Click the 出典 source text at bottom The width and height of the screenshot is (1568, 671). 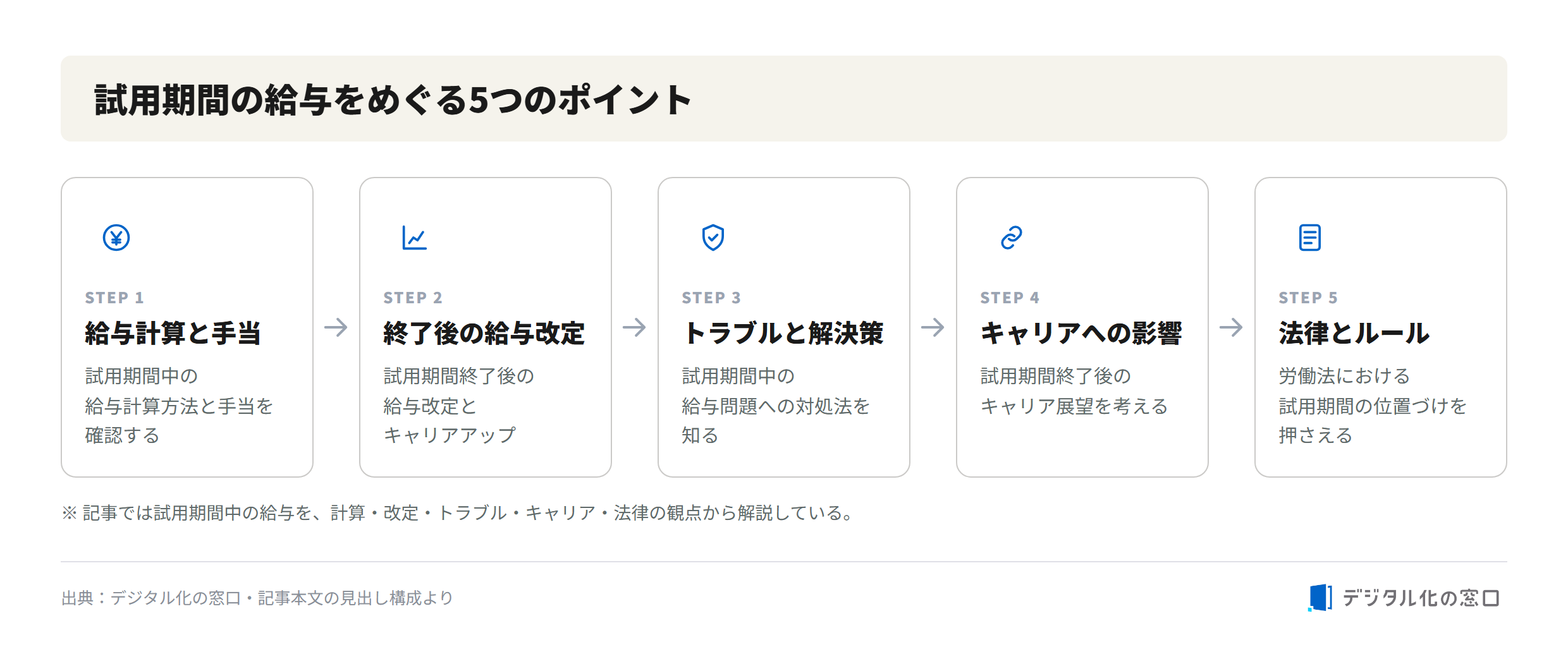pos(257,598)
